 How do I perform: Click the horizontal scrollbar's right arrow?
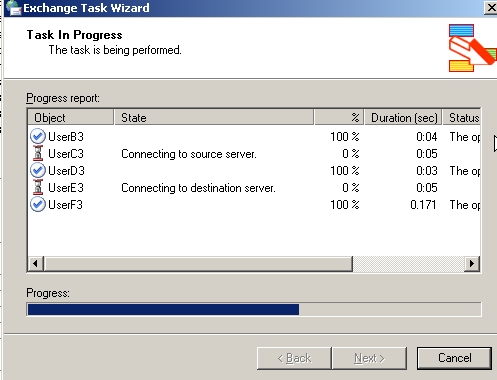click(x=472, y=264)
